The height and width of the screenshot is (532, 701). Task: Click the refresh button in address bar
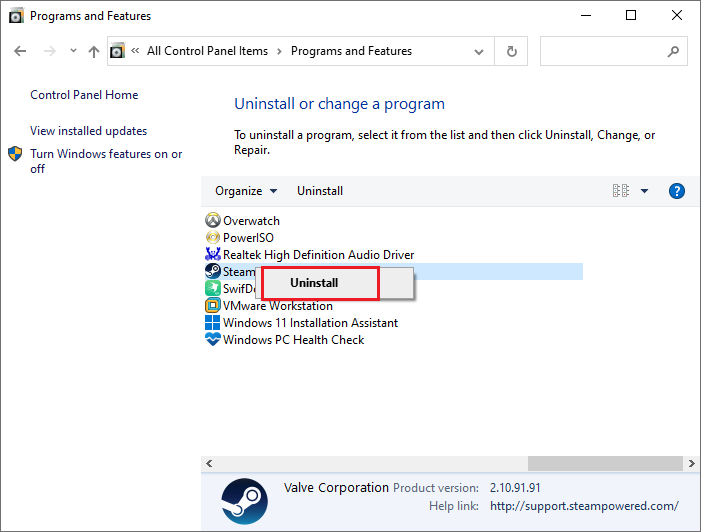point(511,51)
